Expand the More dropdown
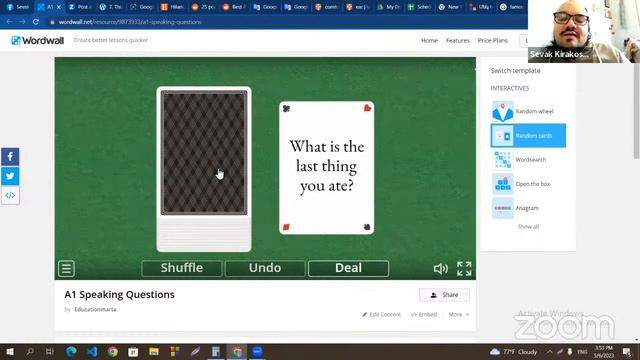Viewport: 640px width, 360px height. [x=459, y=314]
